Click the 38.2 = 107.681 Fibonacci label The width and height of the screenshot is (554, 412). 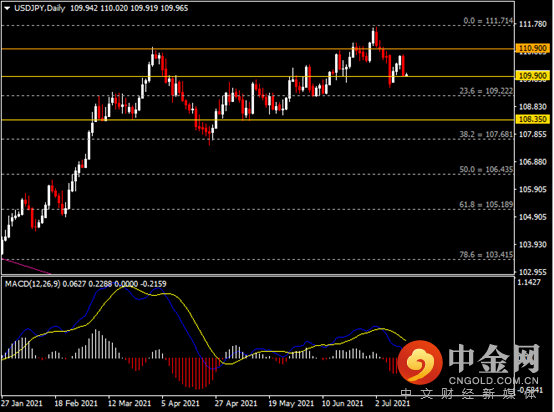pyautogui.click(x=486, y=134)
